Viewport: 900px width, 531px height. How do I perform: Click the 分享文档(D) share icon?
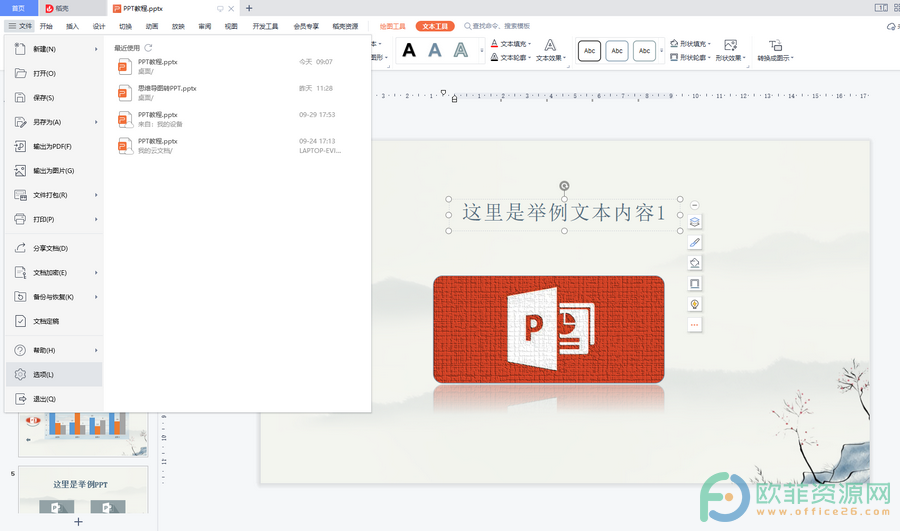(x=20, y=248)
